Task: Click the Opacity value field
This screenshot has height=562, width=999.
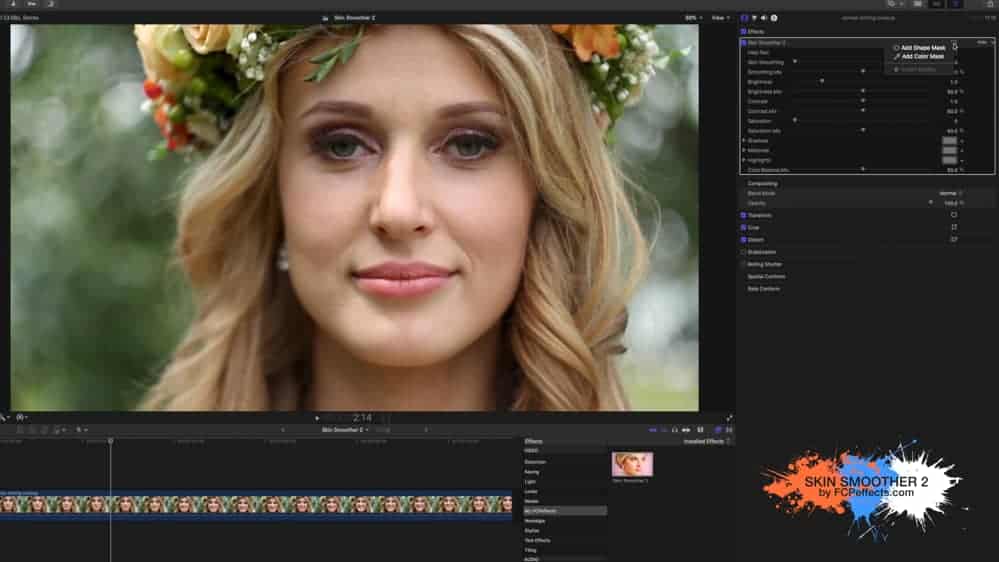Action: click(x=951, y=203)
